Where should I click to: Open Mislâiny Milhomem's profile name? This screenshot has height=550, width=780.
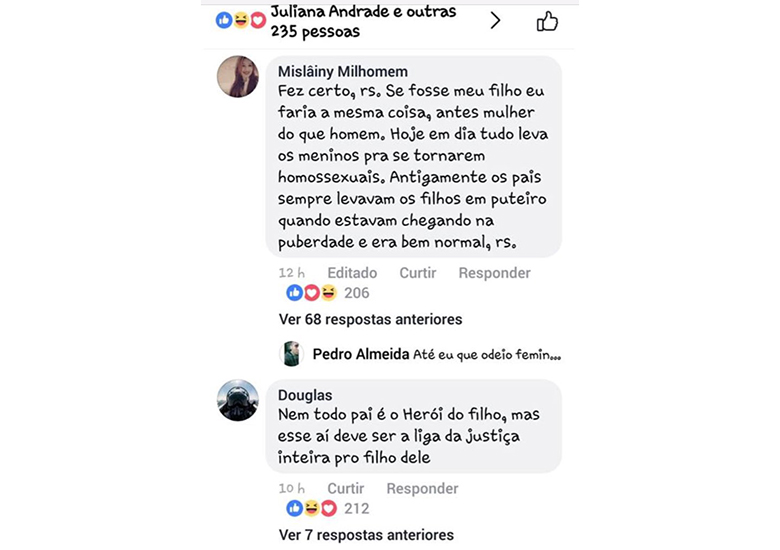(343, 72)
